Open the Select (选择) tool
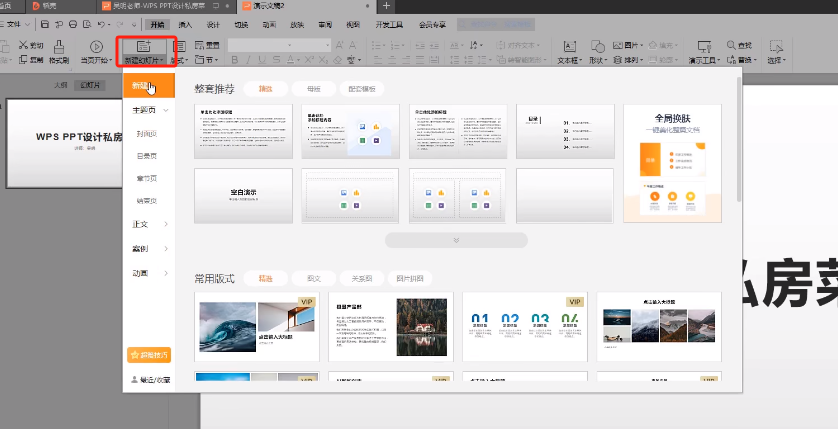 (x=777, y=47)
